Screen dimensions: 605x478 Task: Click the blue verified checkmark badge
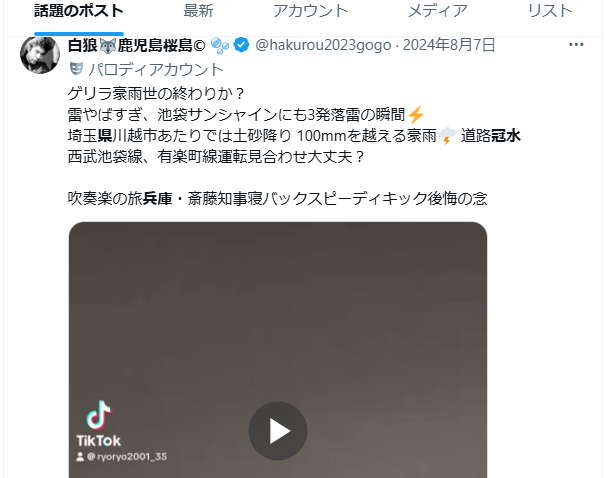point(242,45)
